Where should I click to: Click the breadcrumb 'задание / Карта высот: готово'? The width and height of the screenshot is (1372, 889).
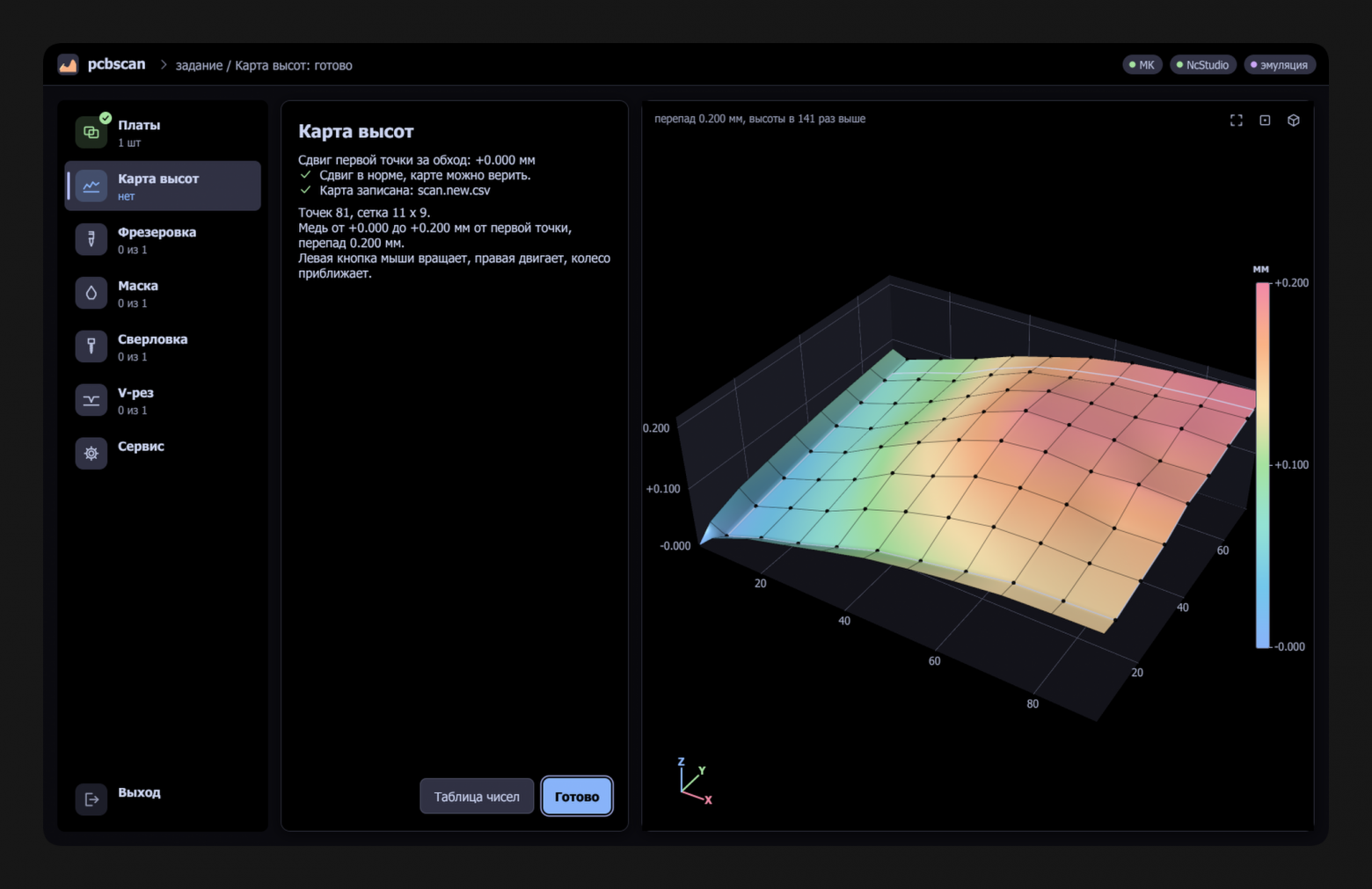tap(264, 65)
